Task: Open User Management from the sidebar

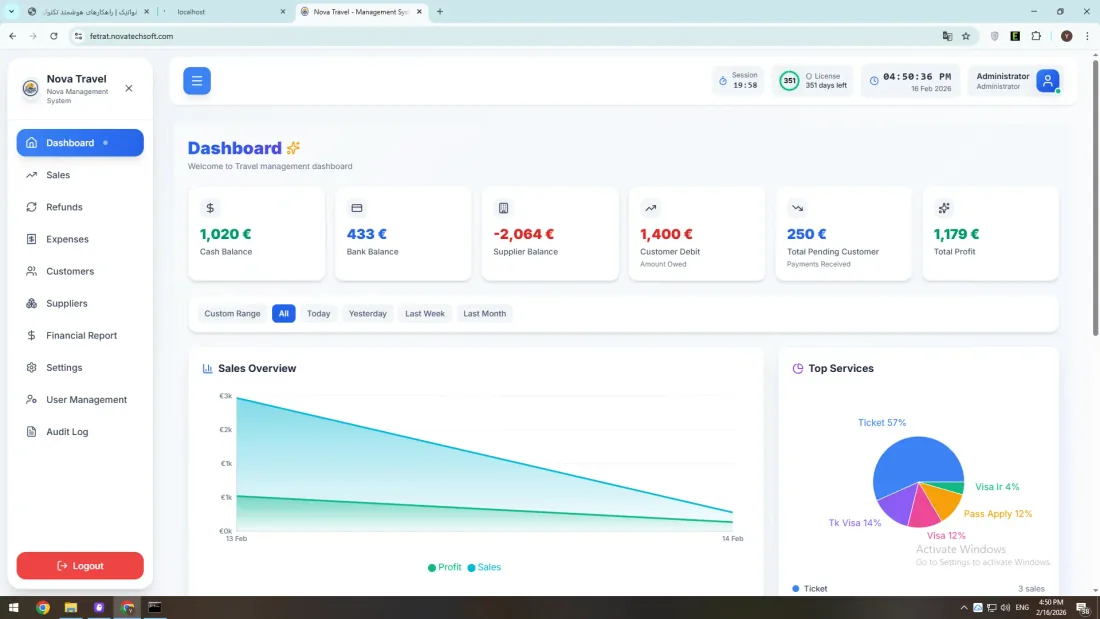Action: [x=86, y=399]
